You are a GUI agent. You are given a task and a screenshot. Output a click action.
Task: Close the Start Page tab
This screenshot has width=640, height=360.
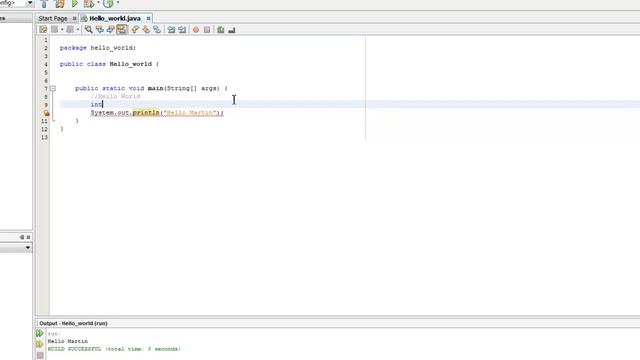point(74,18)
